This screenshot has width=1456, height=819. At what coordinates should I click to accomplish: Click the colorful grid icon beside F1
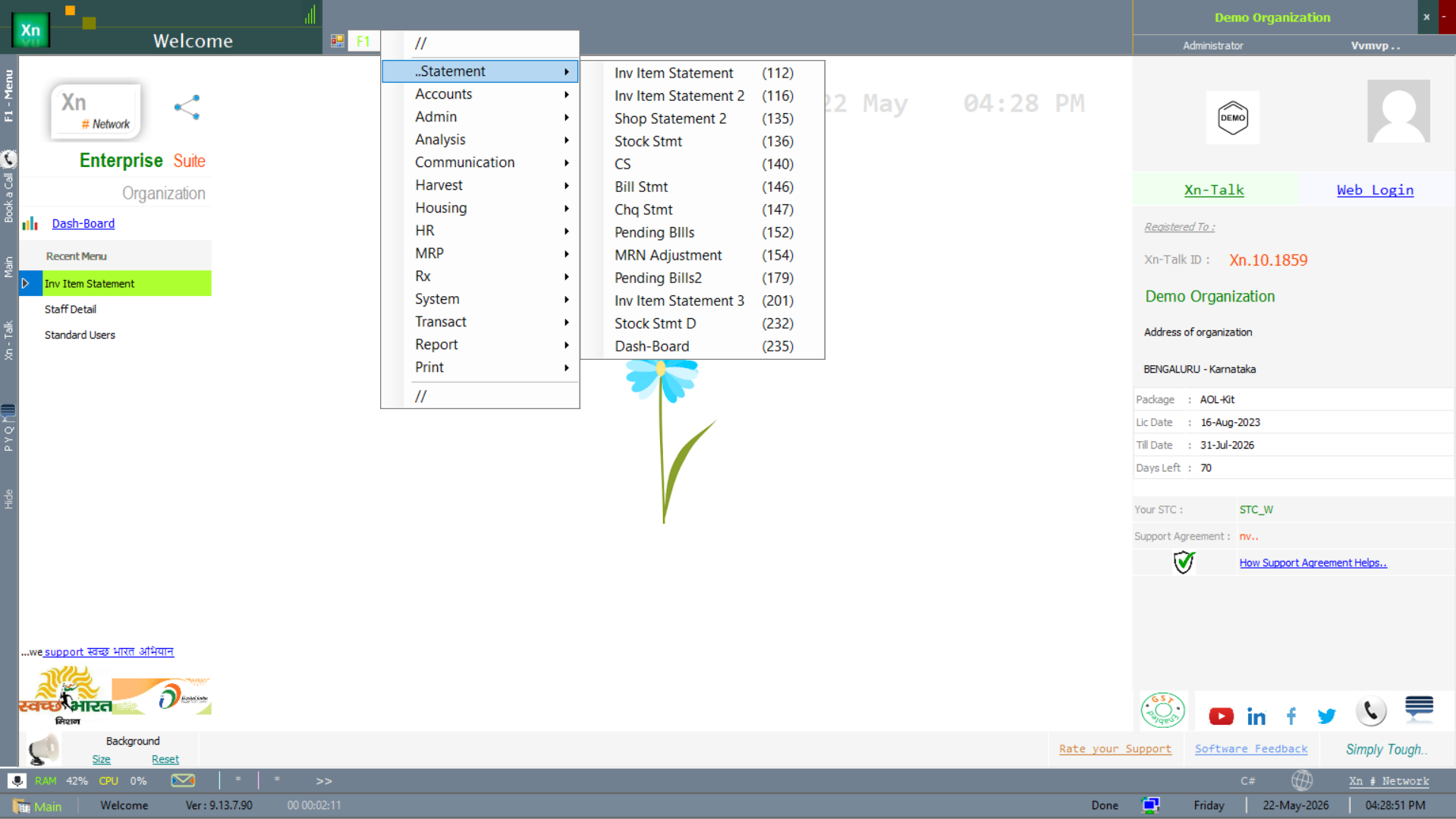pos(338,41)
